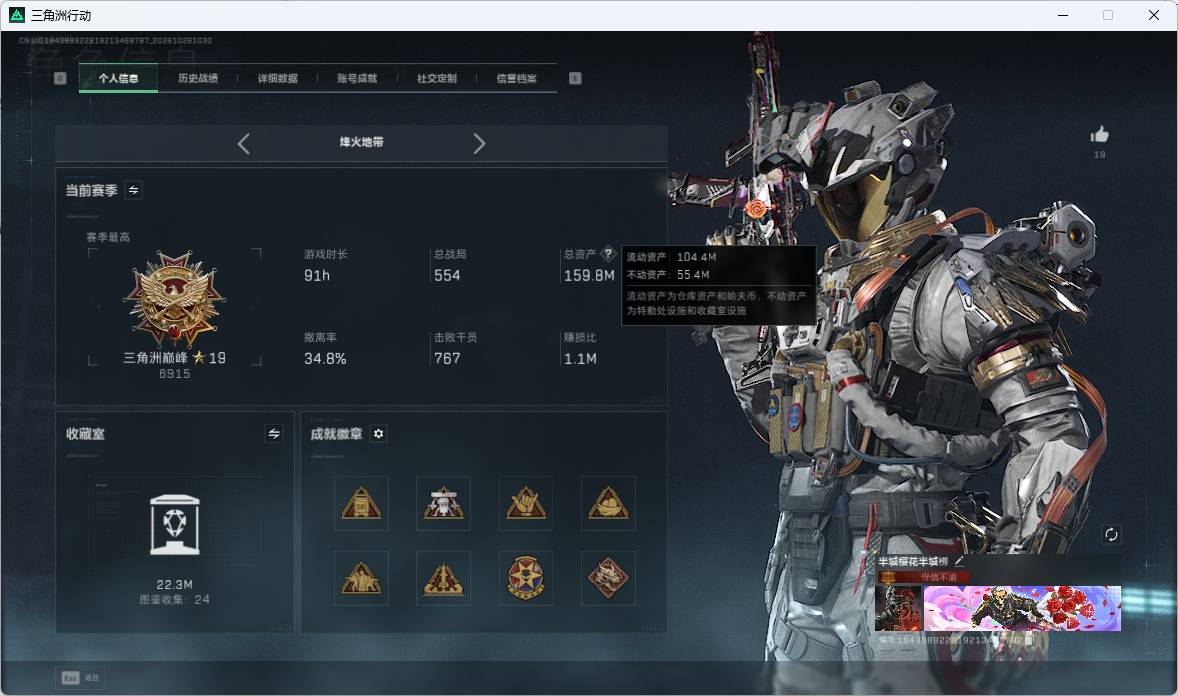Open 成就徽章 gear settings
The width and height of the screenshot is (1178, 696).
tap(379, 434)
